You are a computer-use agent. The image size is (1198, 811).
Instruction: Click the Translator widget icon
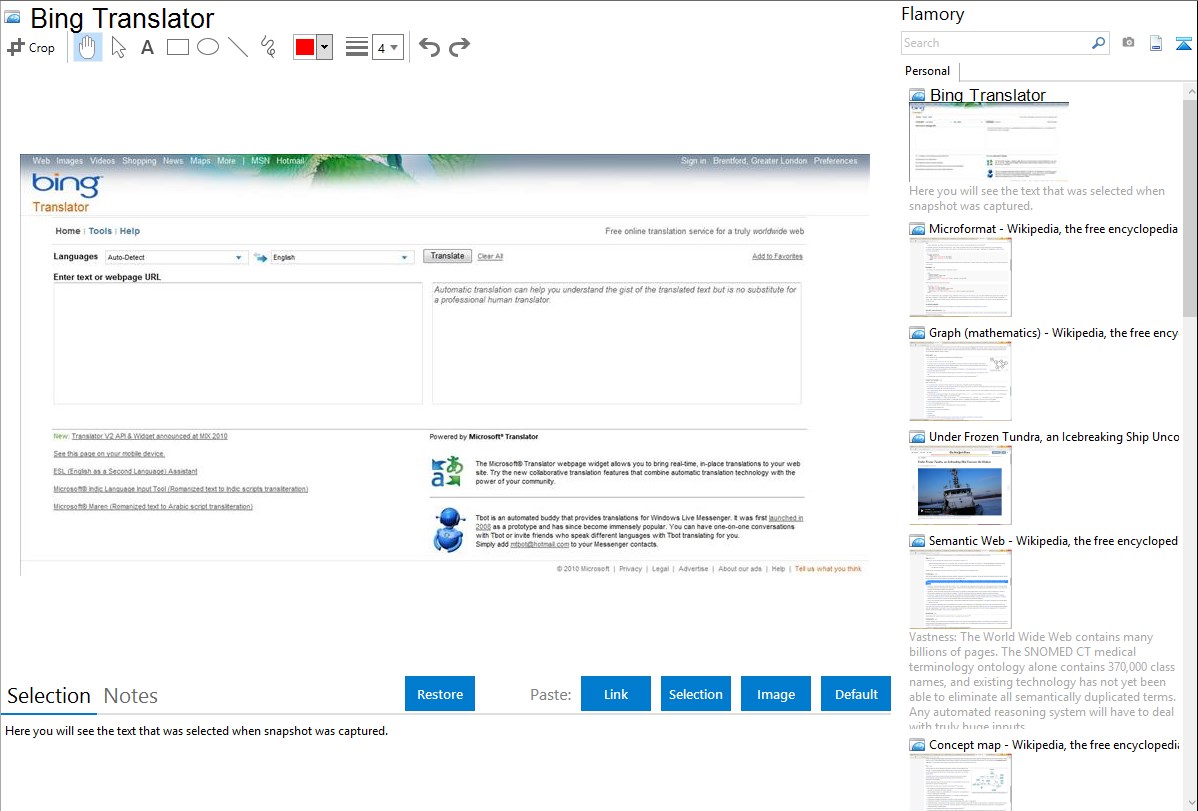point(446,472)
